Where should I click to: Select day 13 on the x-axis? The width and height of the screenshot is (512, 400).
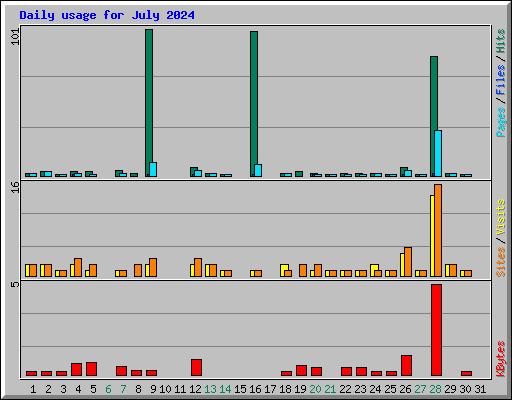[210, 389]
